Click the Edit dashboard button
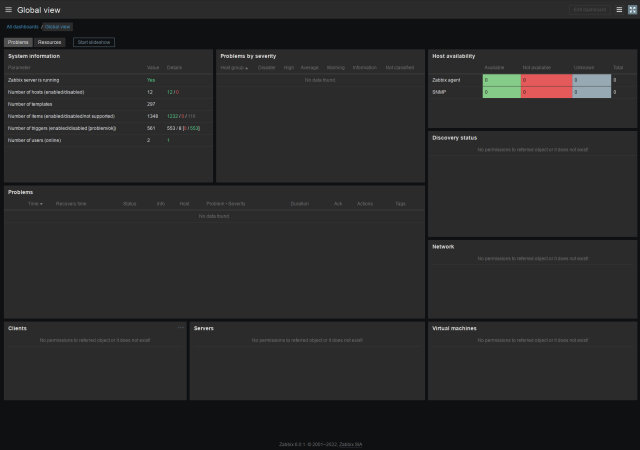 tap(590, 10)
